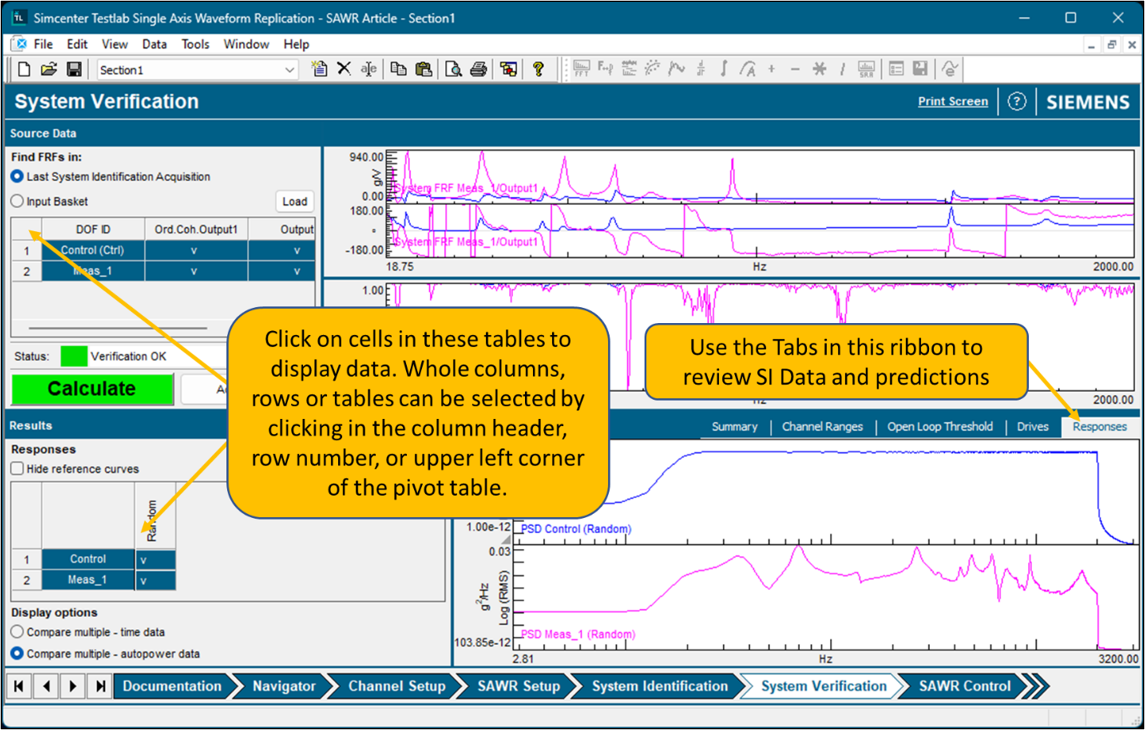This screenshot has height=731, width=1146.
Task: Open the Data menu
Action: (154, 44)
